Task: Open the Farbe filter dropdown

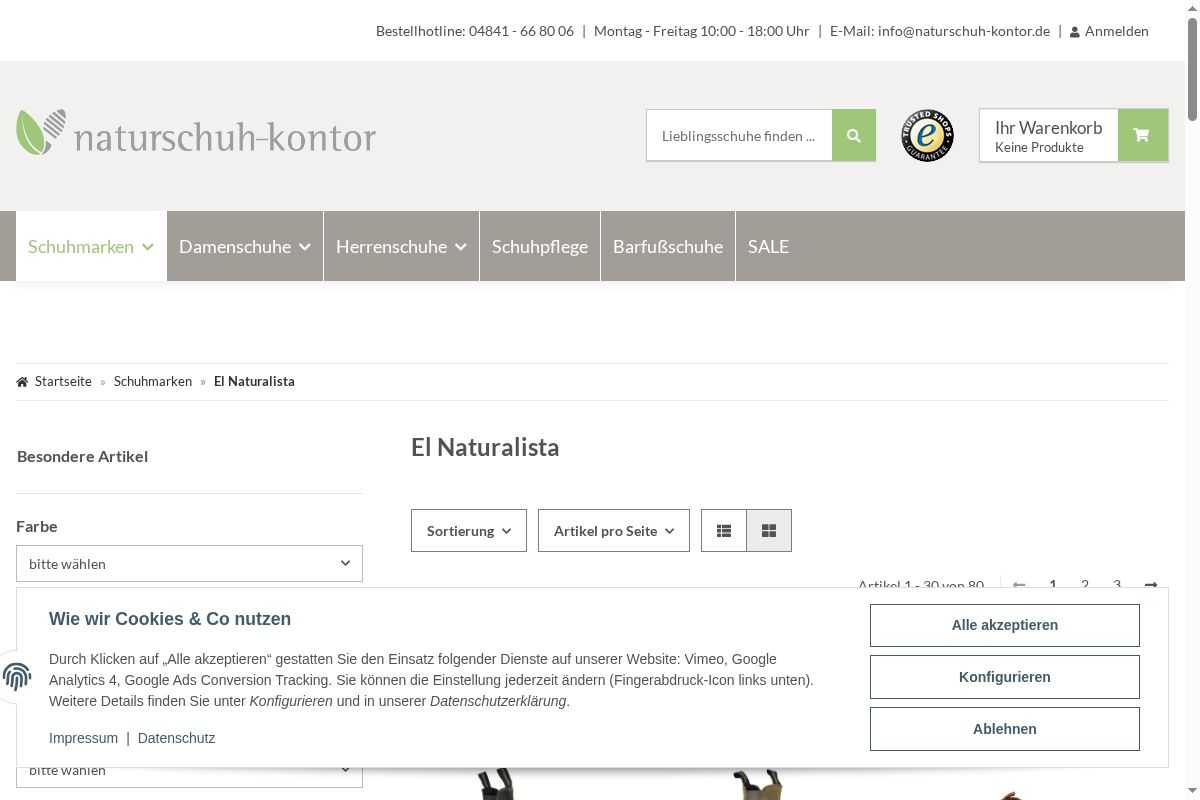Action: [x=189, y=564]
